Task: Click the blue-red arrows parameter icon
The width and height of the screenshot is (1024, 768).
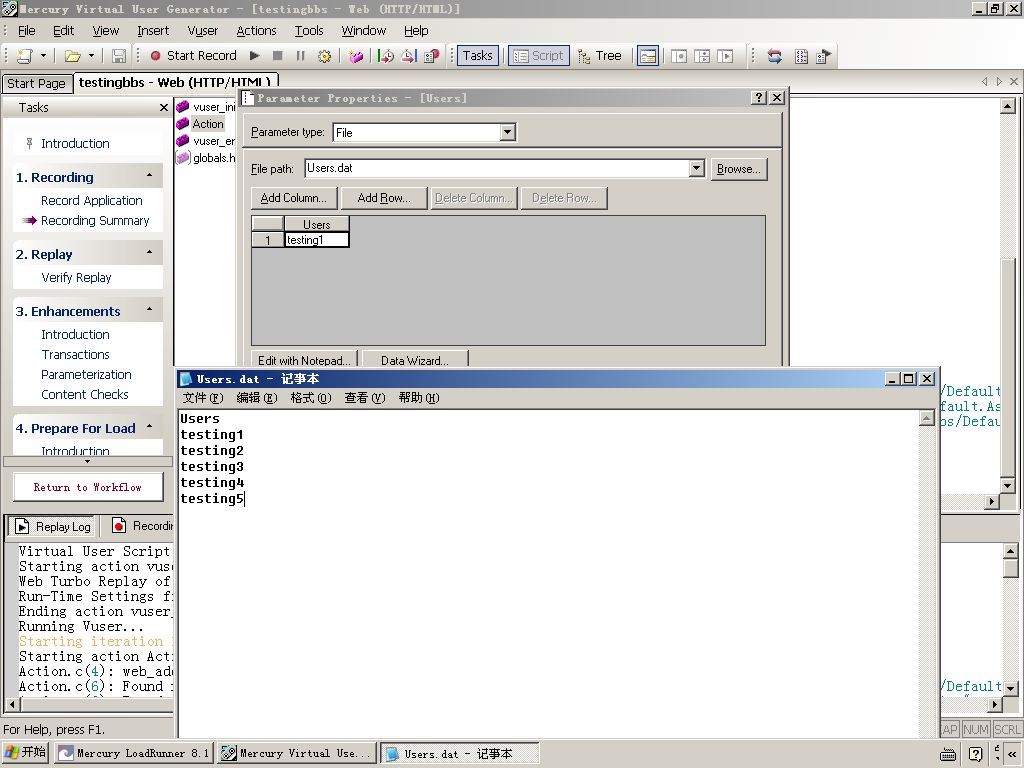Action: (x=775, y=56)
